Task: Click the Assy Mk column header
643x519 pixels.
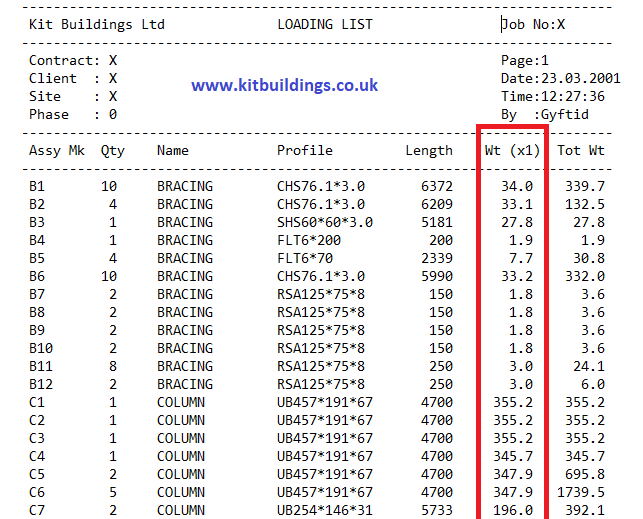Action: tap(57, 150)
